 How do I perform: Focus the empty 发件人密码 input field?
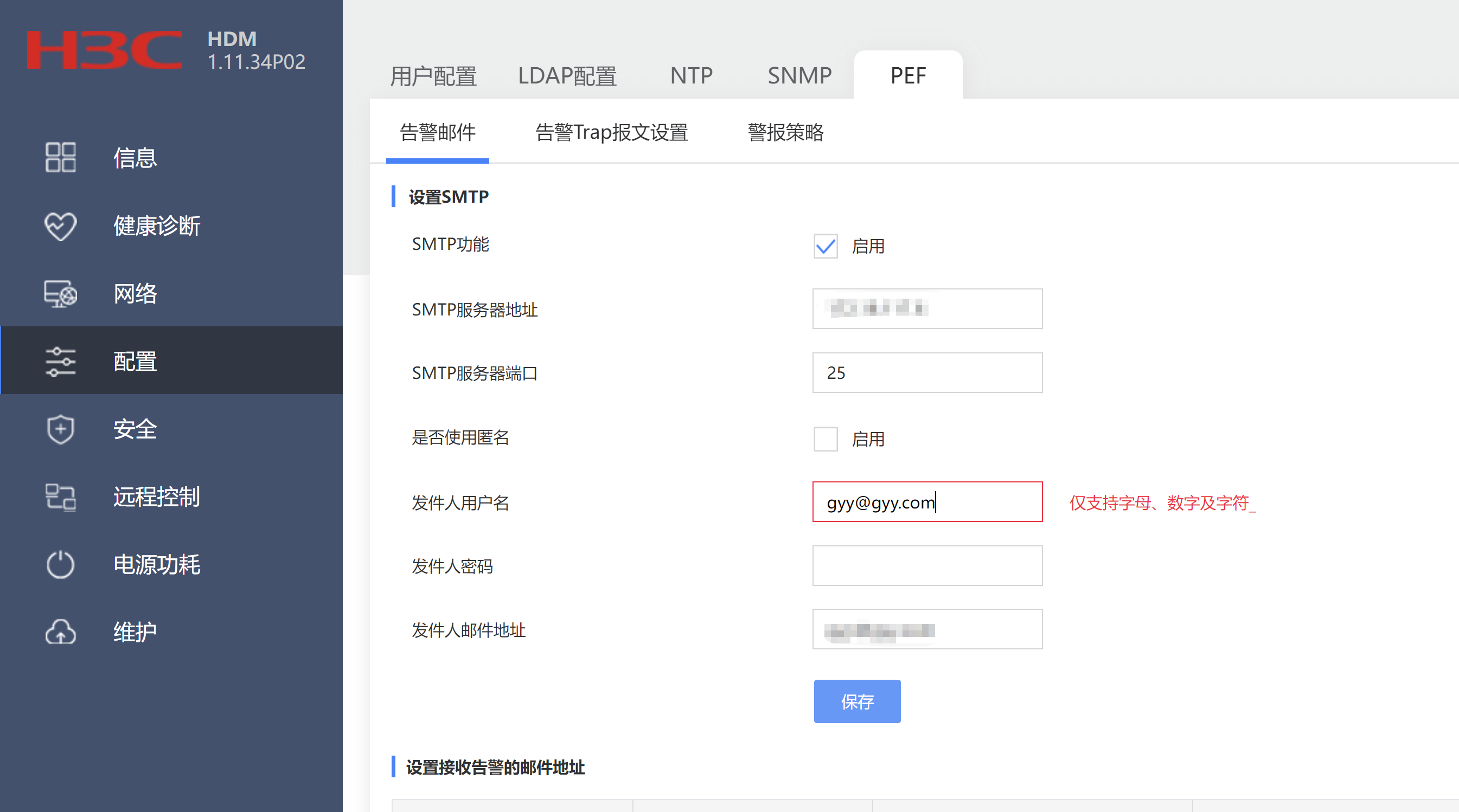[x=926, y=565]
